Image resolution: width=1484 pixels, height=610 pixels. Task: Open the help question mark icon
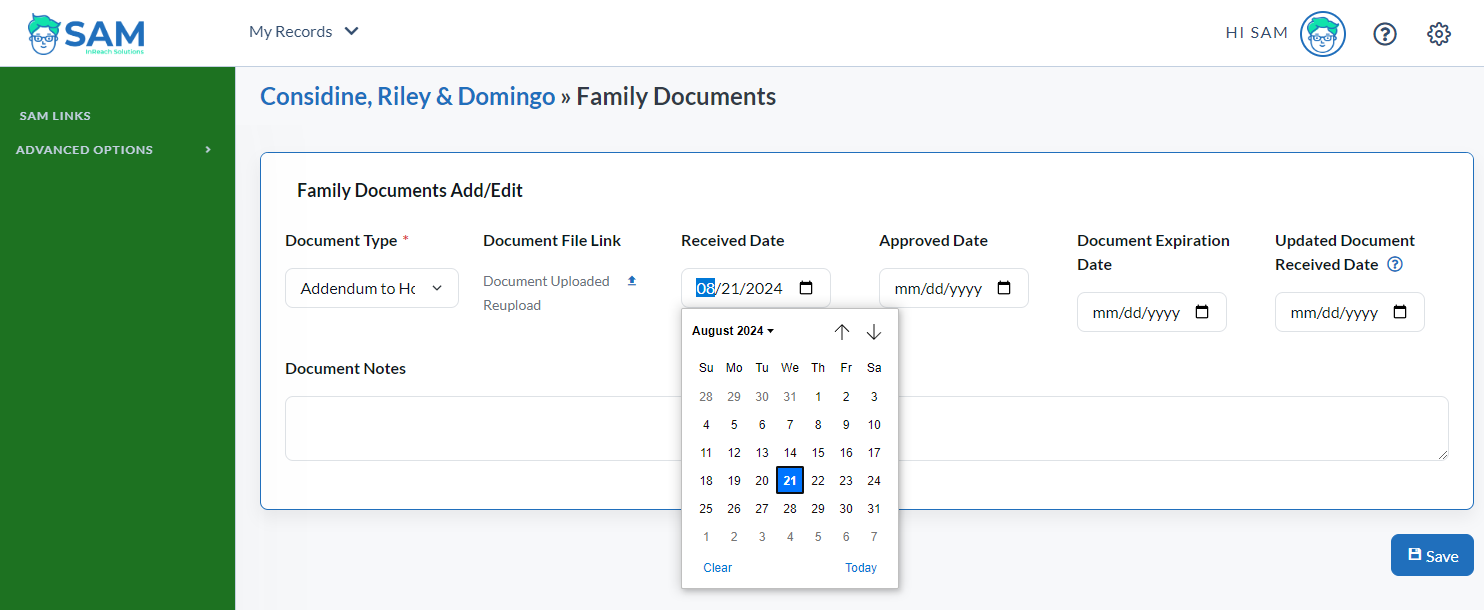(x=1384, y=34)
